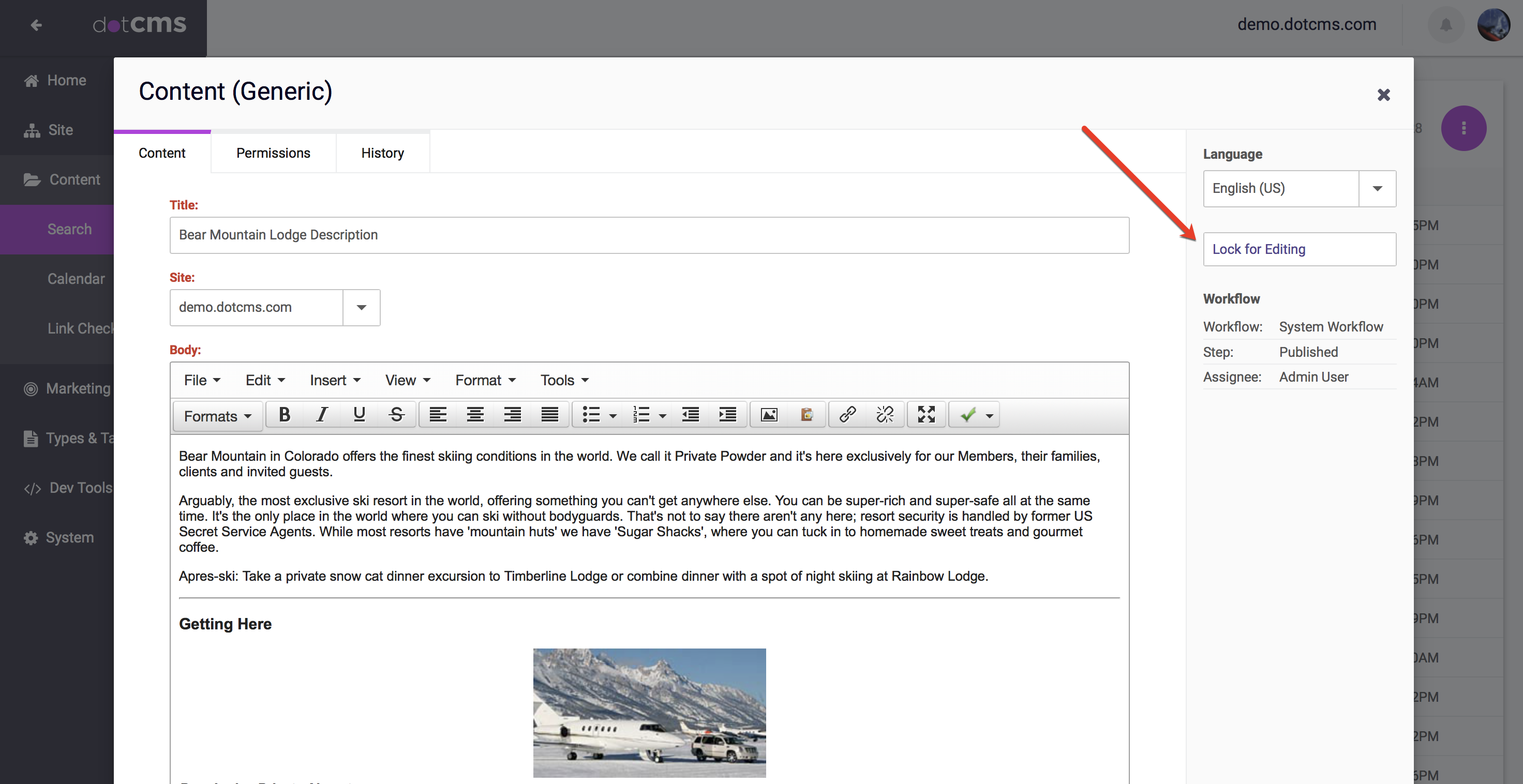Click the unlink icon
Screen dimensions: 1523x784
(x=884, y=414)
